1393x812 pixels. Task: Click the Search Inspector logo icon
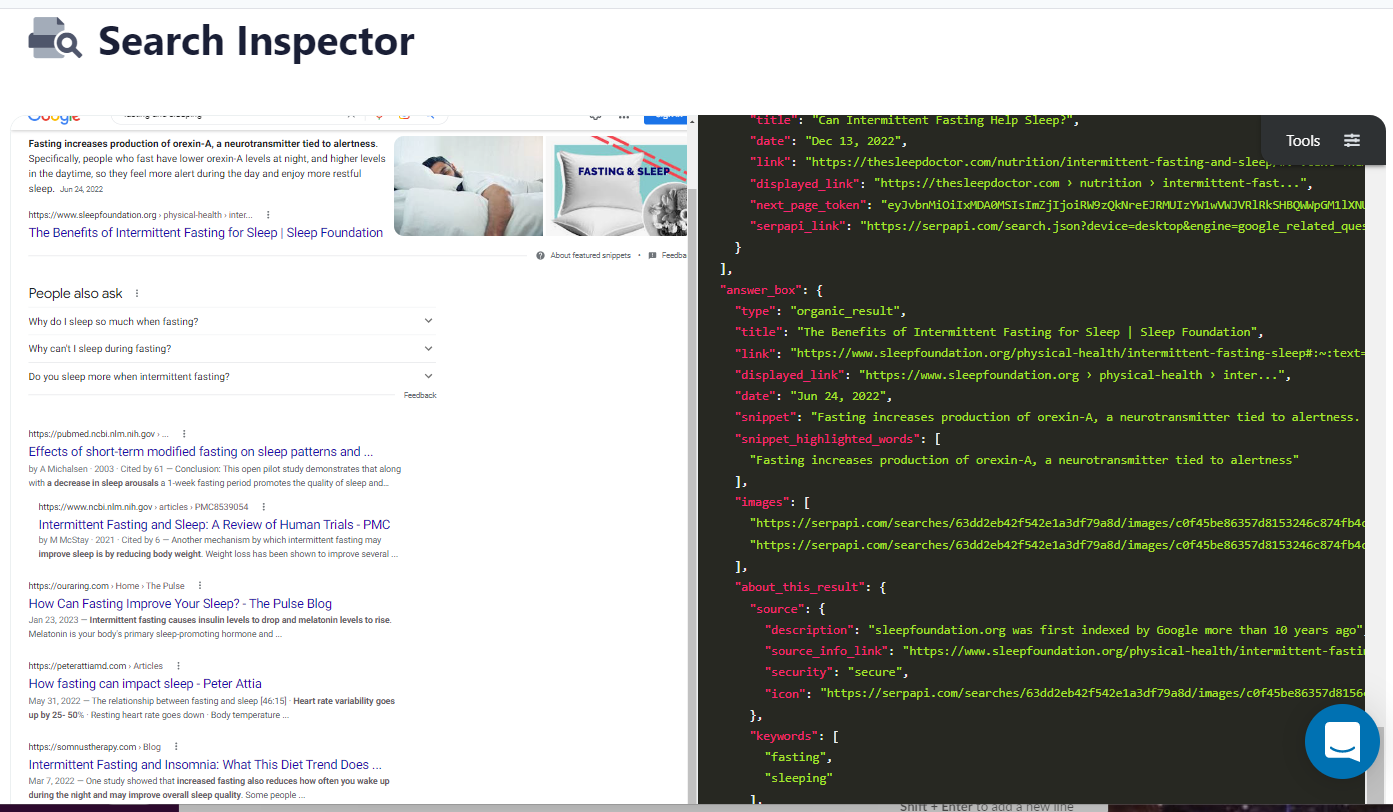54,40
